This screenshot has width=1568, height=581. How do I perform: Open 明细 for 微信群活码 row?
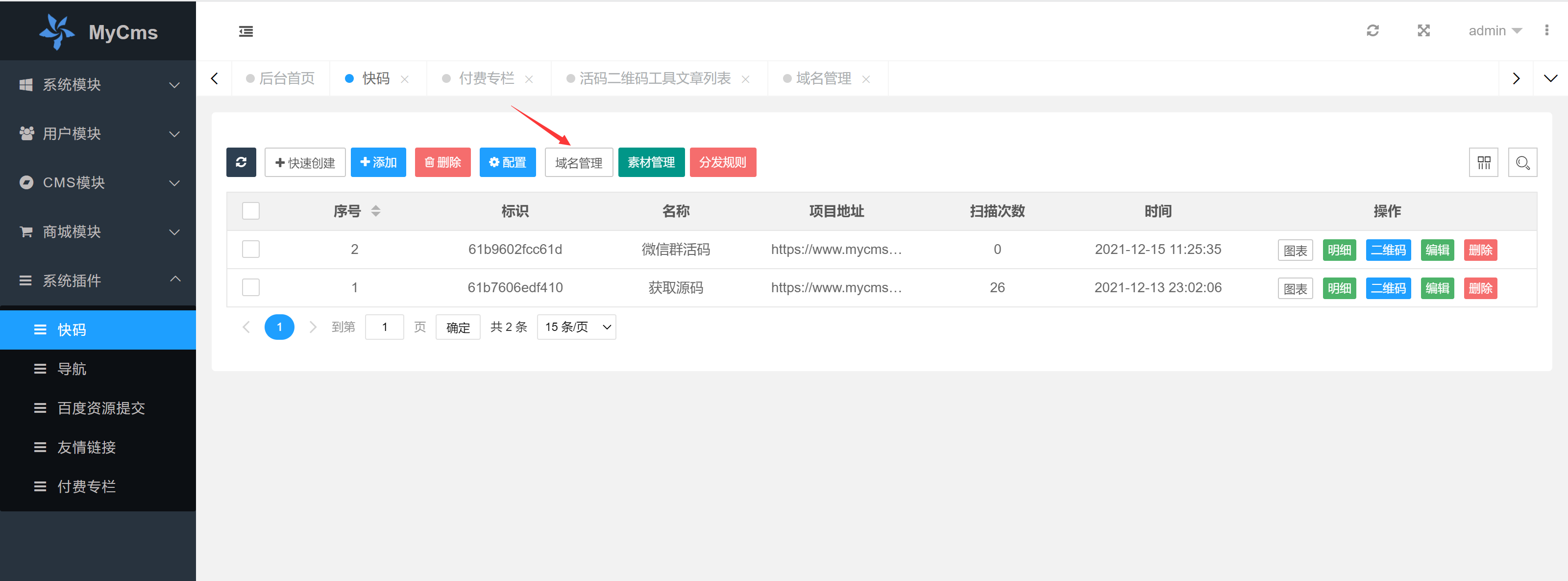click(1339, 250)
